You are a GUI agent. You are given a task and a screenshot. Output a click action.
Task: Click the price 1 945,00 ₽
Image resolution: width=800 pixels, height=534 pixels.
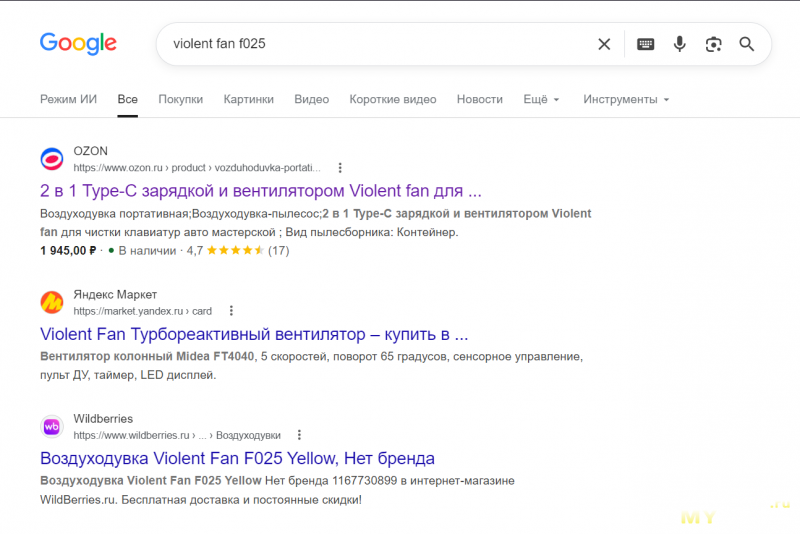click(68, 250)
